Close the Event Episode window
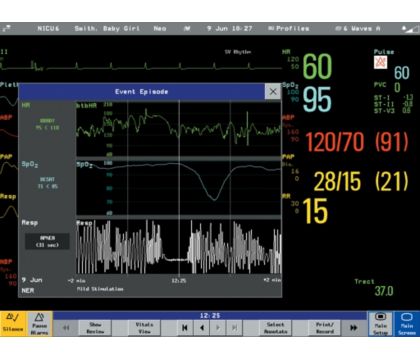The image size is (420, 360). coord(273,91)
